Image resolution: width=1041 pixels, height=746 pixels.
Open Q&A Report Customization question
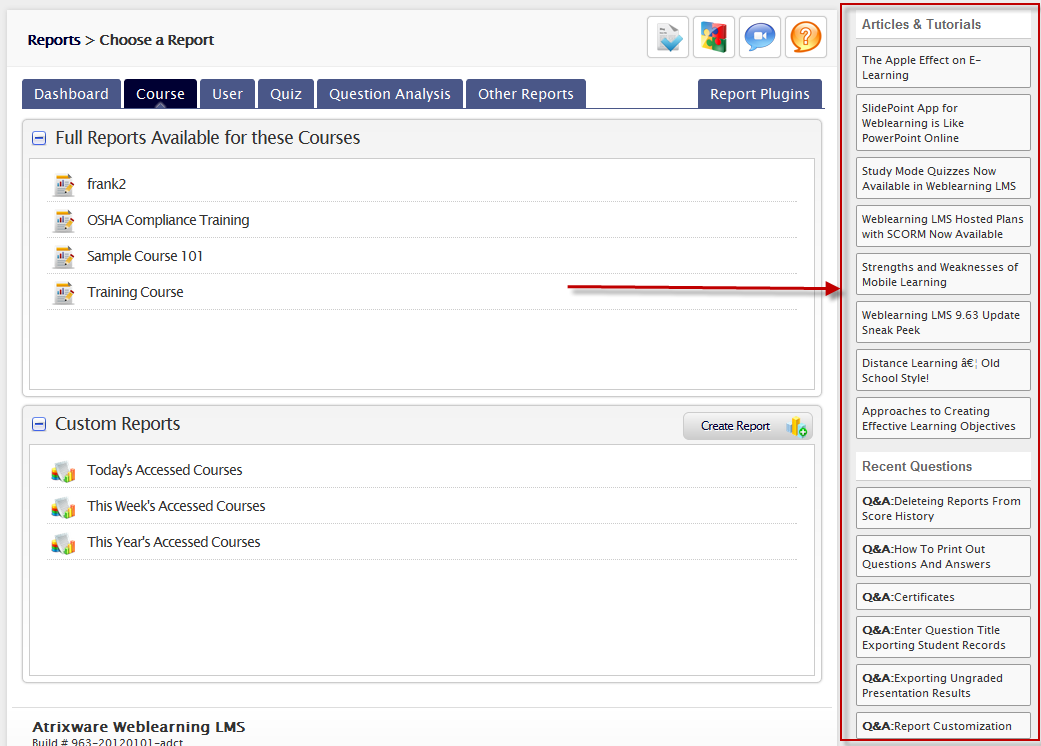point(943,725)
